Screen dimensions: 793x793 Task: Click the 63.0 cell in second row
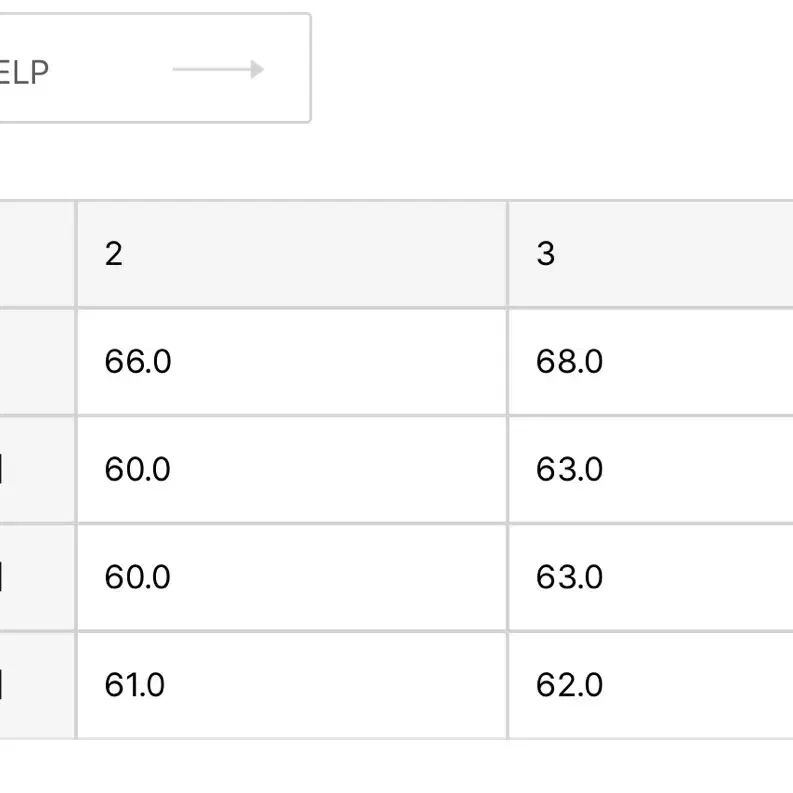[x=651, y=470]
